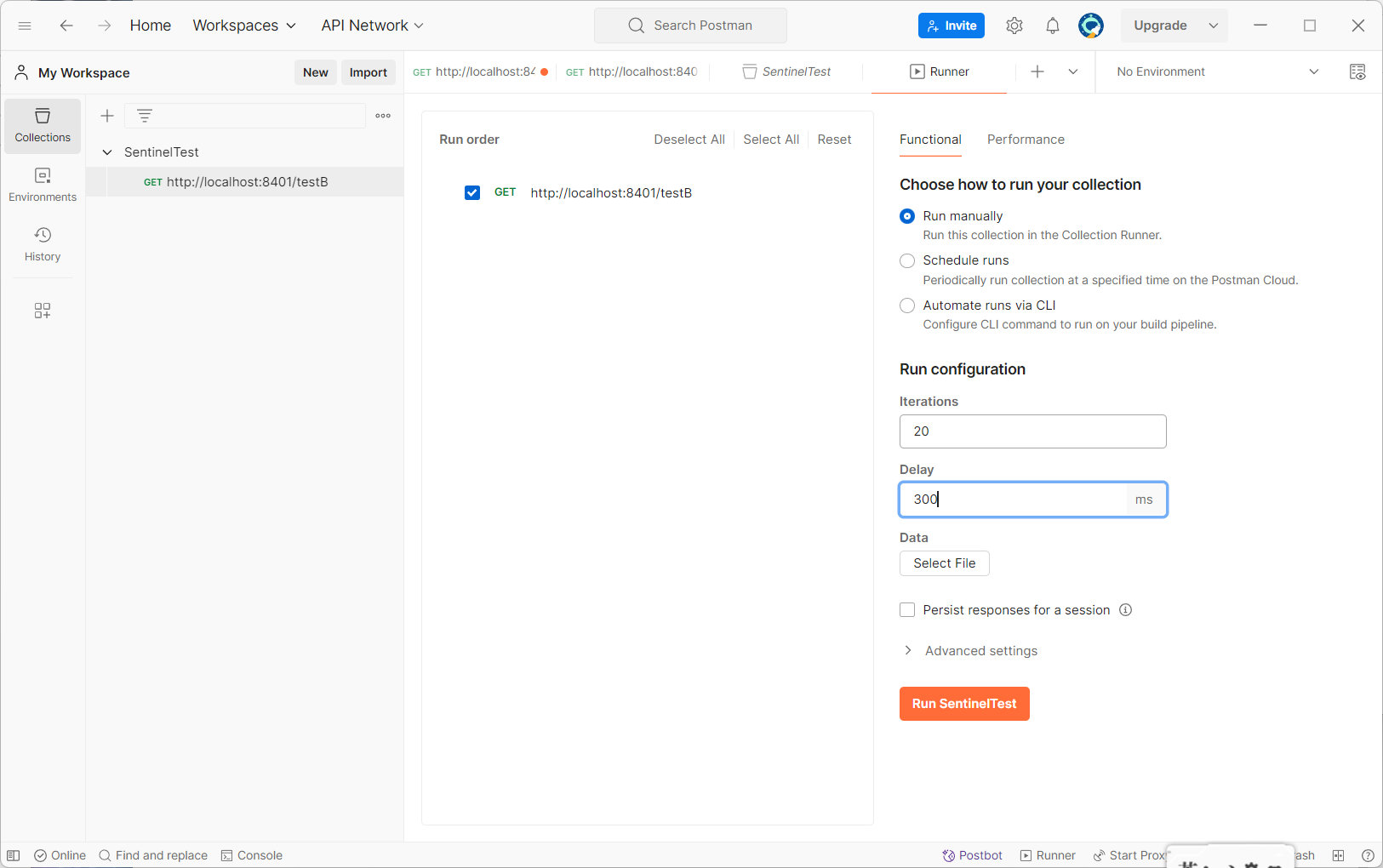1383x868 pixels.
Task: Switch to the Functional tab
Action: point(930,140)
